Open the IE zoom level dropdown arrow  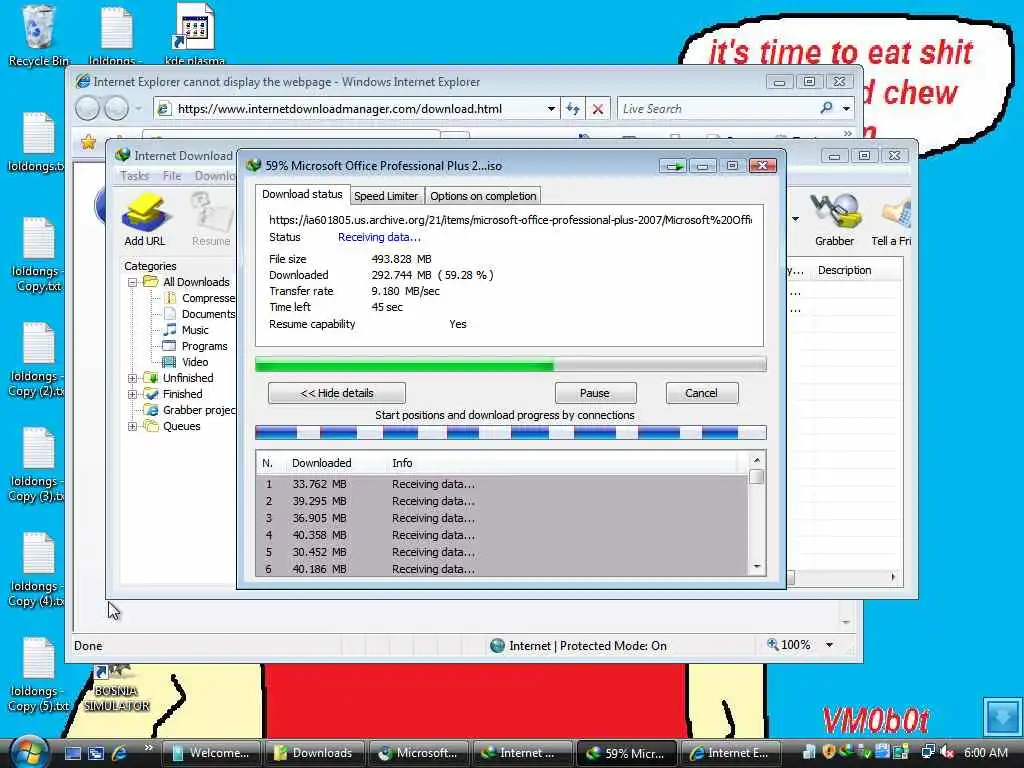click(x=829, y=645)
